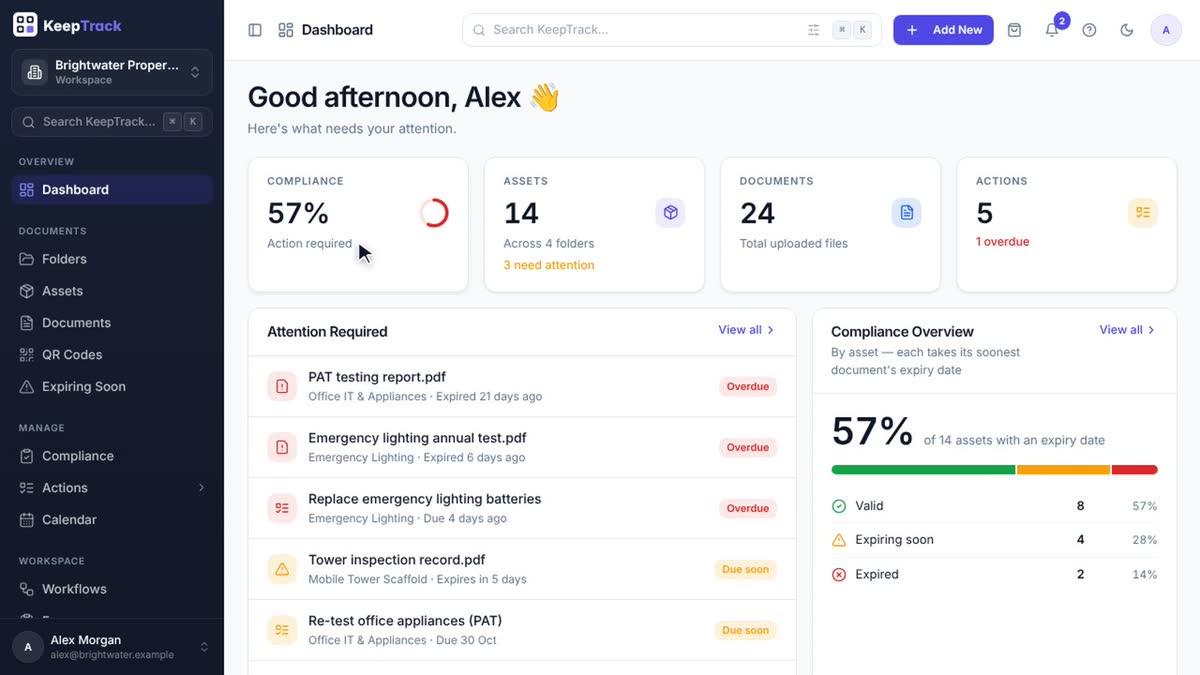Click the Dashboard breadcrumb grid icon
The width and height of the screenshot is (1200, 675).
(x=286, y=30)
